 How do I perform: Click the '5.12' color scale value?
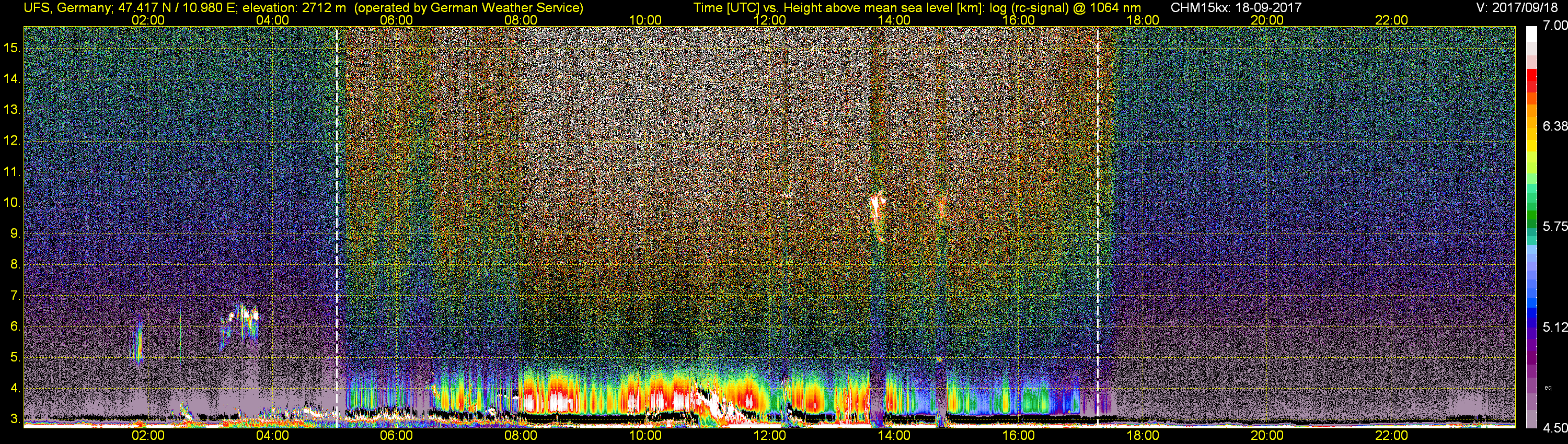pyautogui.click(x=1554, y=327)
